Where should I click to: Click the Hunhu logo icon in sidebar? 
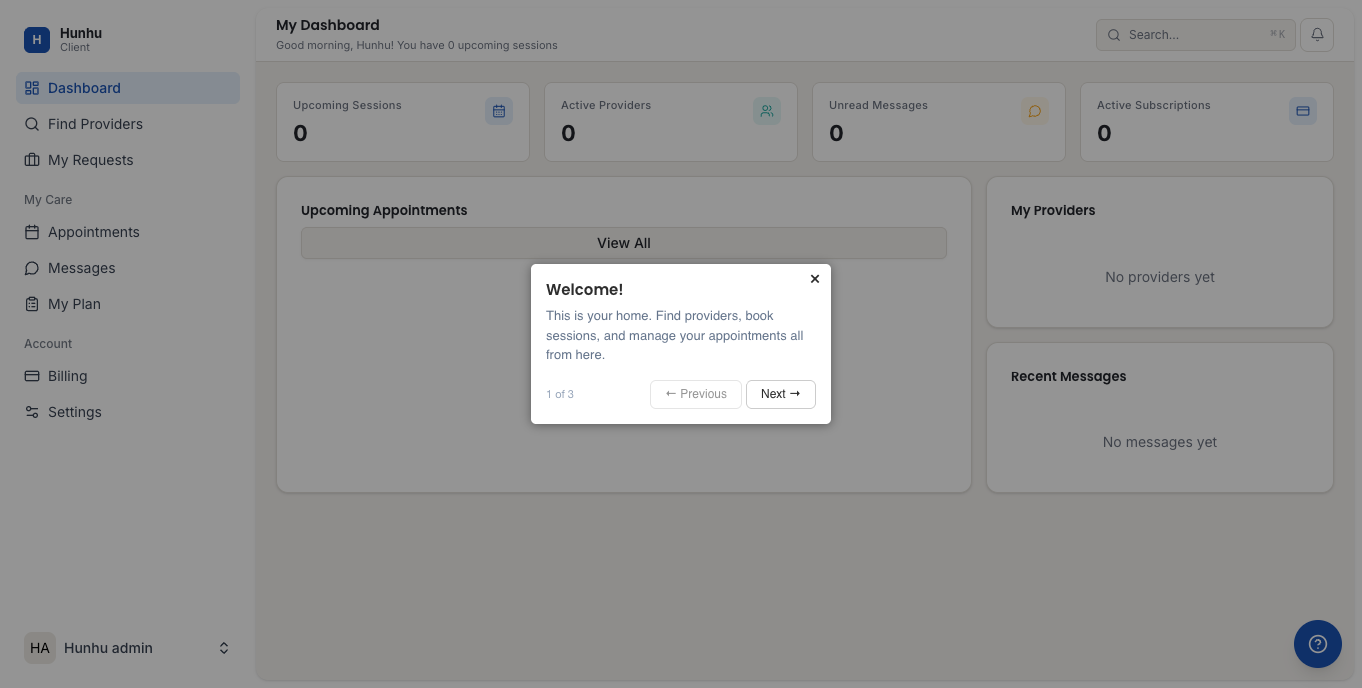37,40
